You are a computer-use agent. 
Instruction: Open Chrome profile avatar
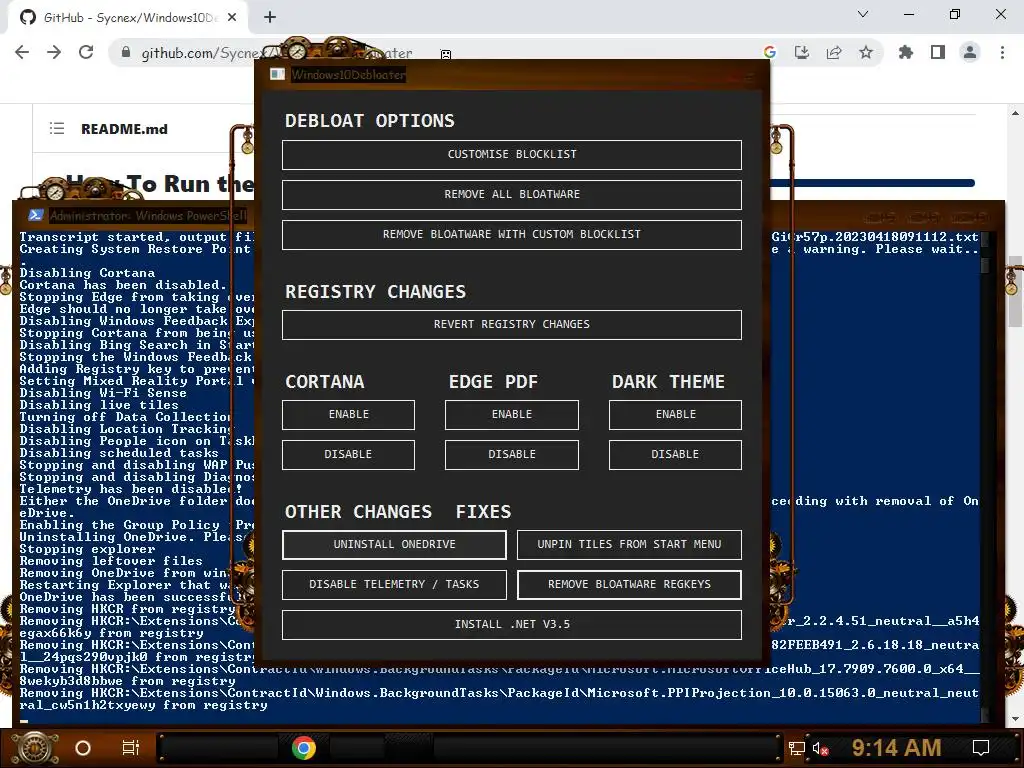pos(970,52)
